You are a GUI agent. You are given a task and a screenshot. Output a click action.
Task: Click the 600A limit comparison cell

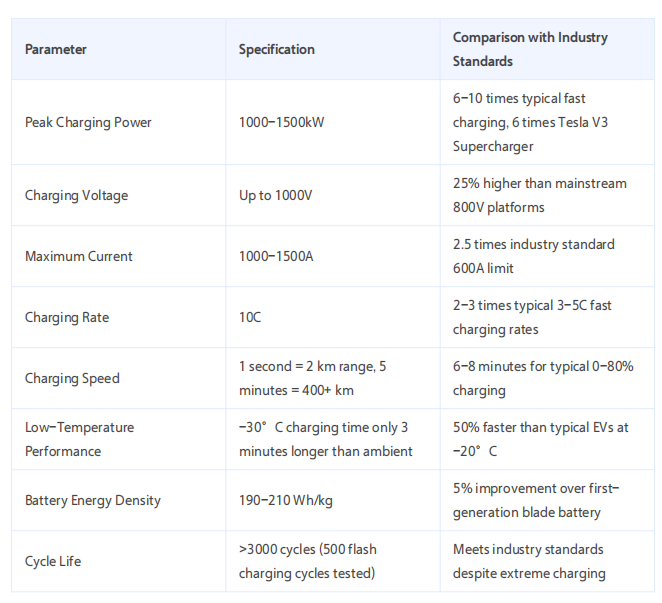(x=534, y=256)
